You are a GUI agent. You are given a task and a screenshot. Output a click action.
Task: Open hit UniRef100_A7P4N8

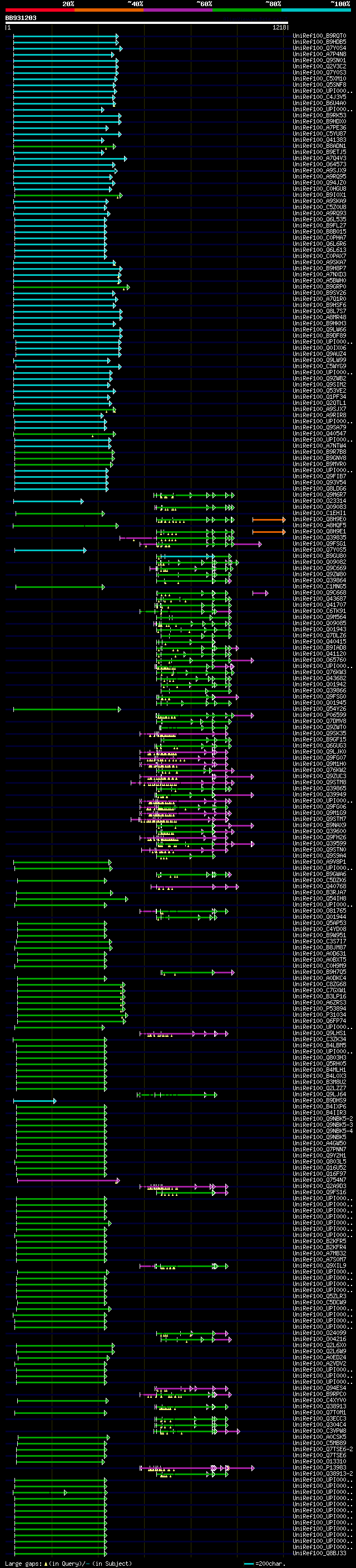tap(319, 54)
